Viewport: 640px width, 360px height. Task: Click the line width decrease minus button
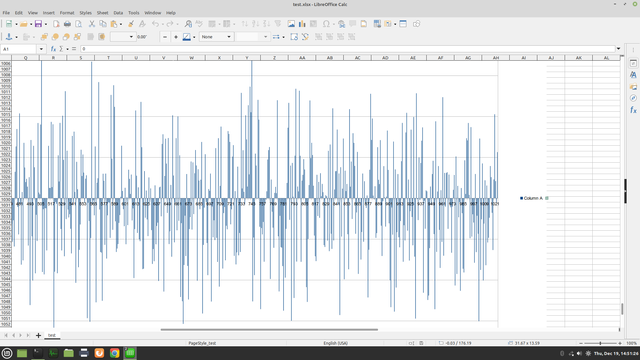click(x=165, y=37)
